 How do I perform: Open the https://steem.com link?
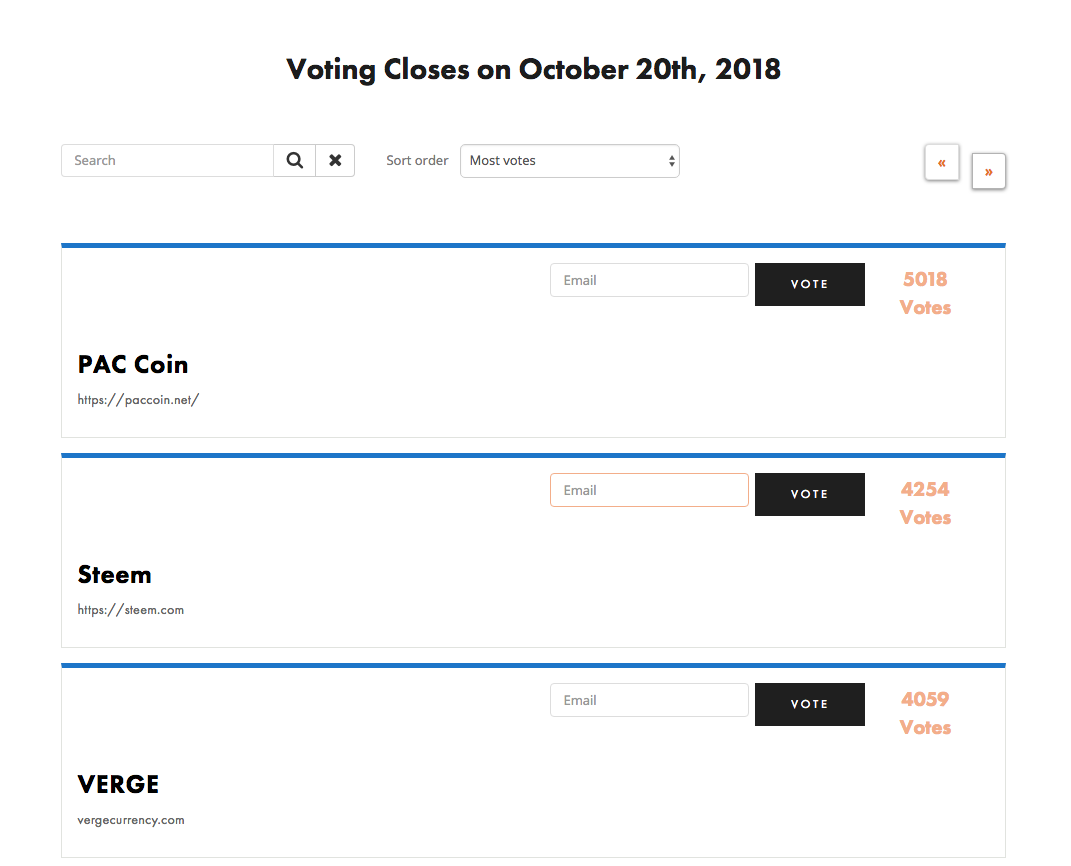pos(131,610)
